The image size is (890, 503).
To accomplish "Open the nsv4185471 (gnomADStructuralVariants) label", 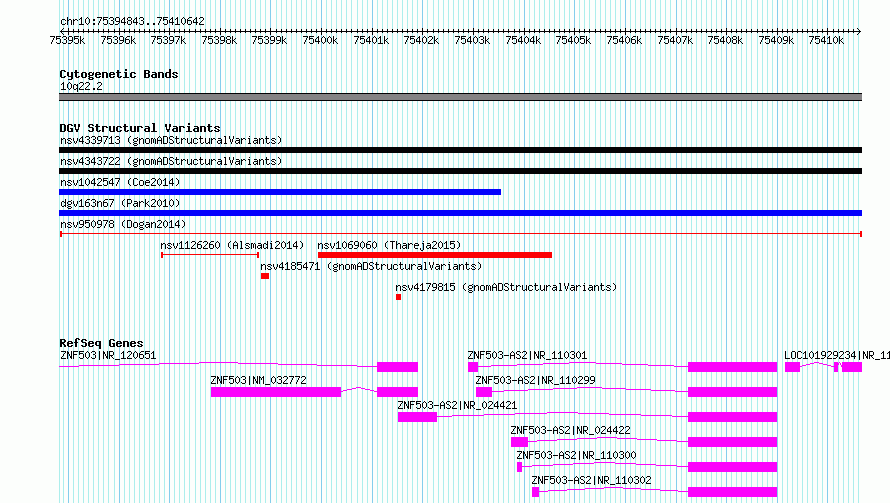I will pyautogui.click(x=371, y=266).
